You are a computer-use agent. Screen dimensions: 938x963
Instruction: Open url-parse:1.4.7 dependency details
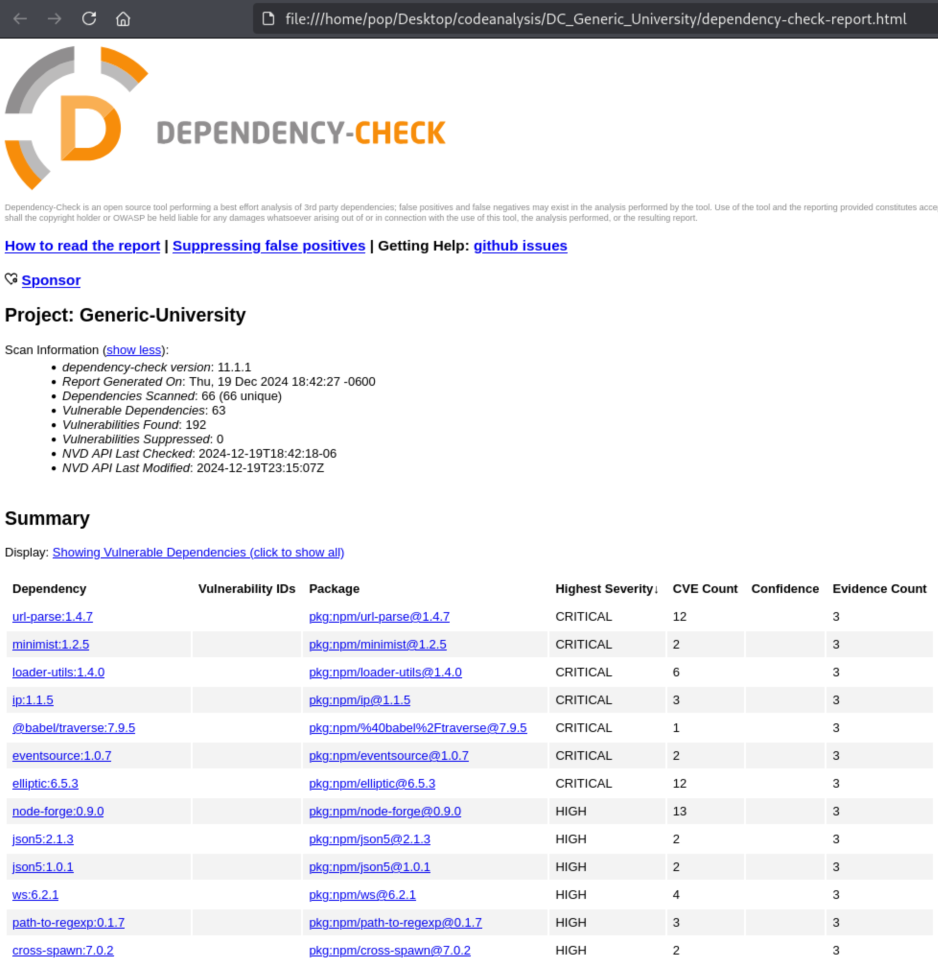pos(52,617)
